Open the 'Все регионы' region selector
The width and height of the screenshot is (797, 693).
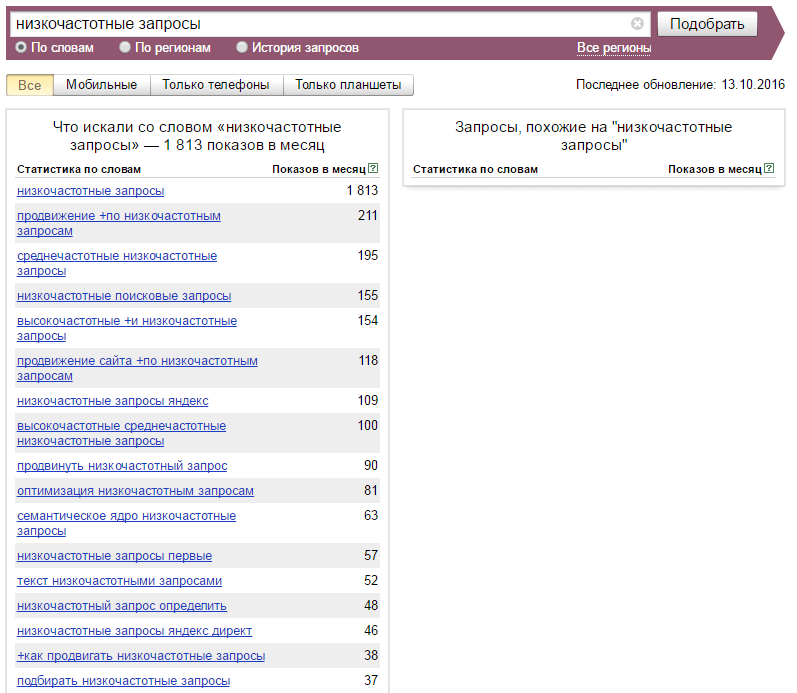pos(614,48)
